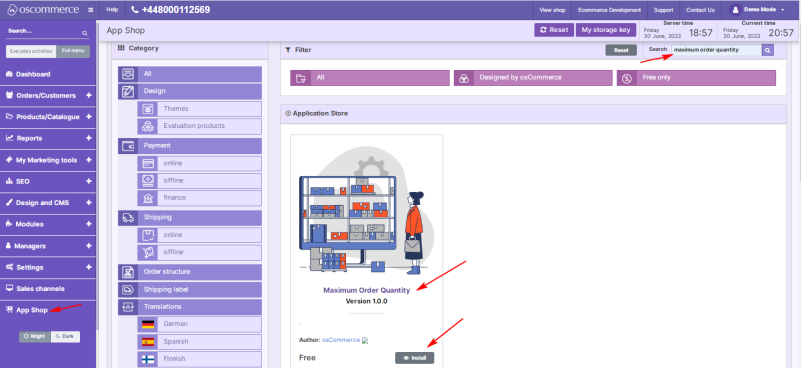This screenshot has width=801, height=368.
Task: Select the Order structure category icon
Action: (x=128, y=272)
